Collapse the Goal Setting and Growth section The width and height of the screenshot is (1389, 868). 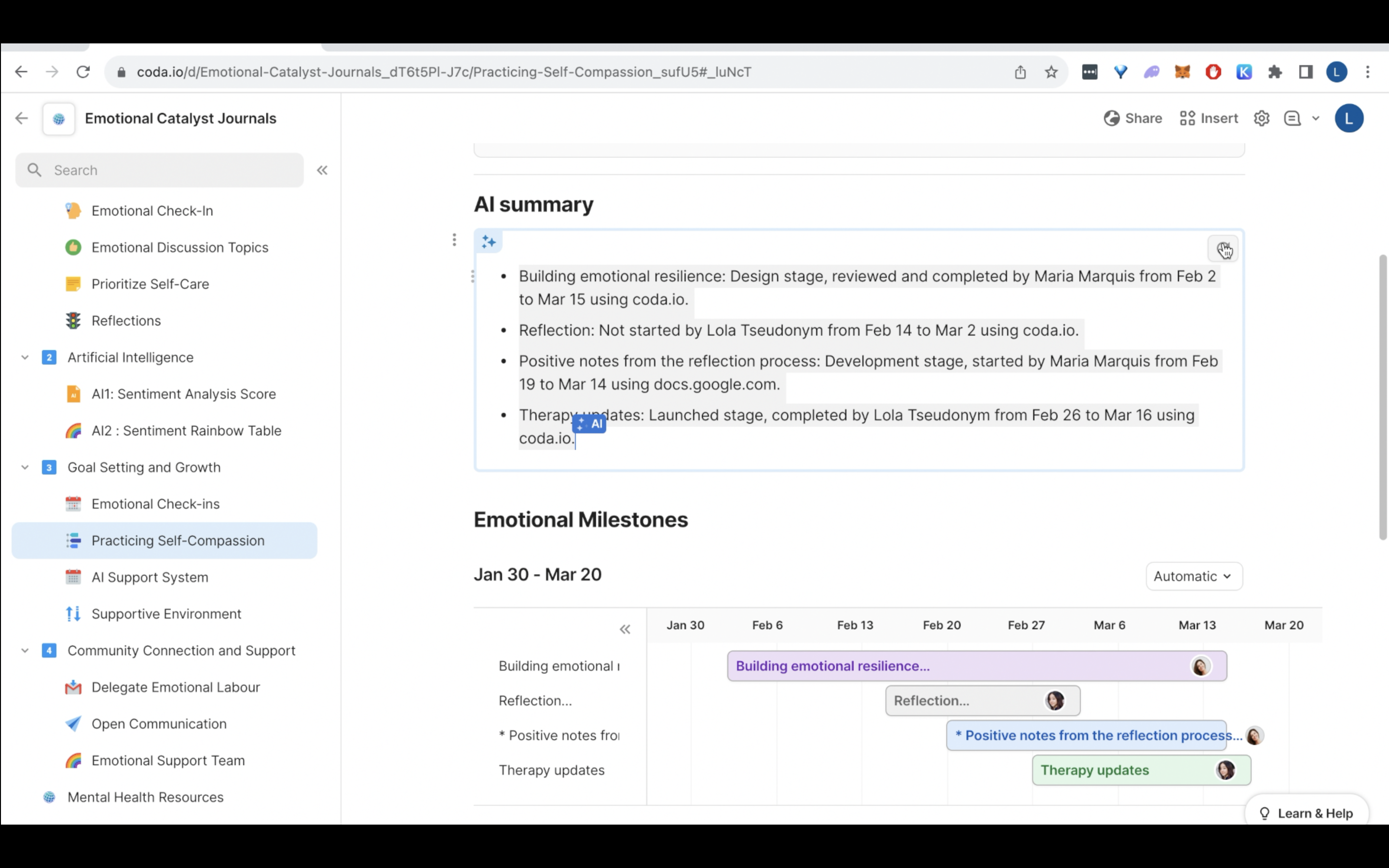(25, 467)
